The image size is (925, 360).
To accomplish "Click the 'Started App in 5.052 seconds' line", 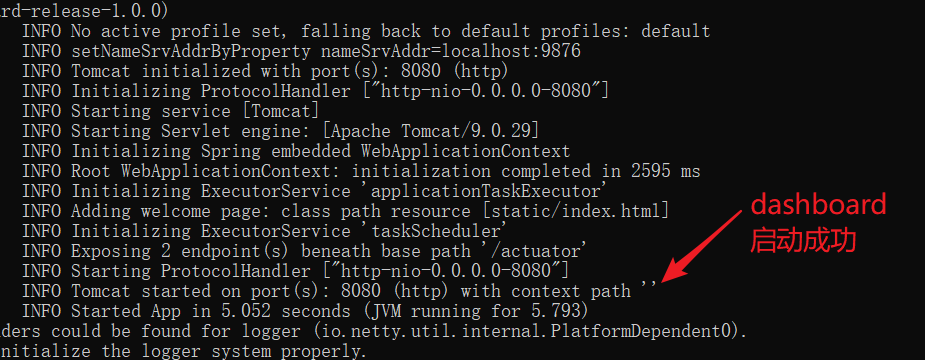I will [x=305, y=310].
